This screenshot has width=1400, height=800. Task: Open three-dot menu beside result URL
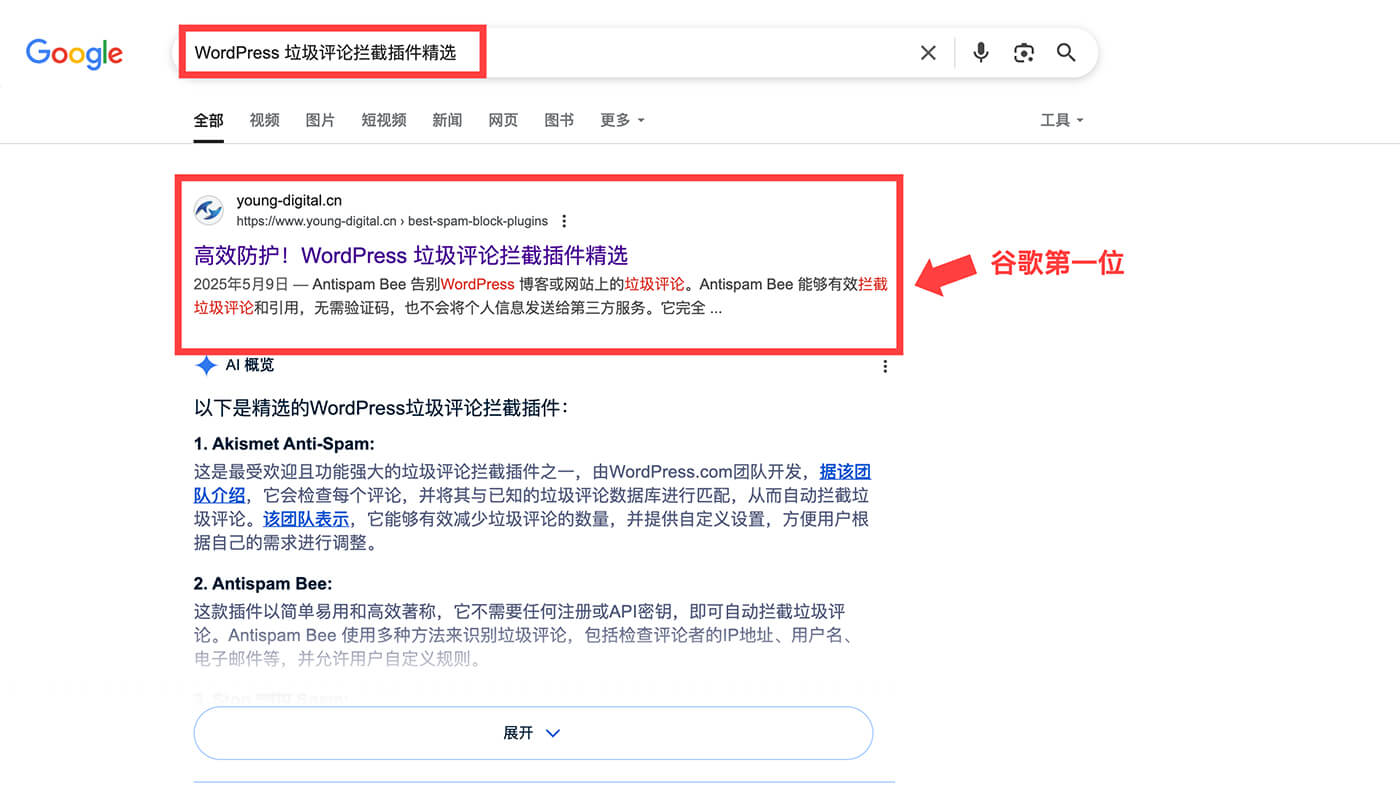[x=564, y=221]
